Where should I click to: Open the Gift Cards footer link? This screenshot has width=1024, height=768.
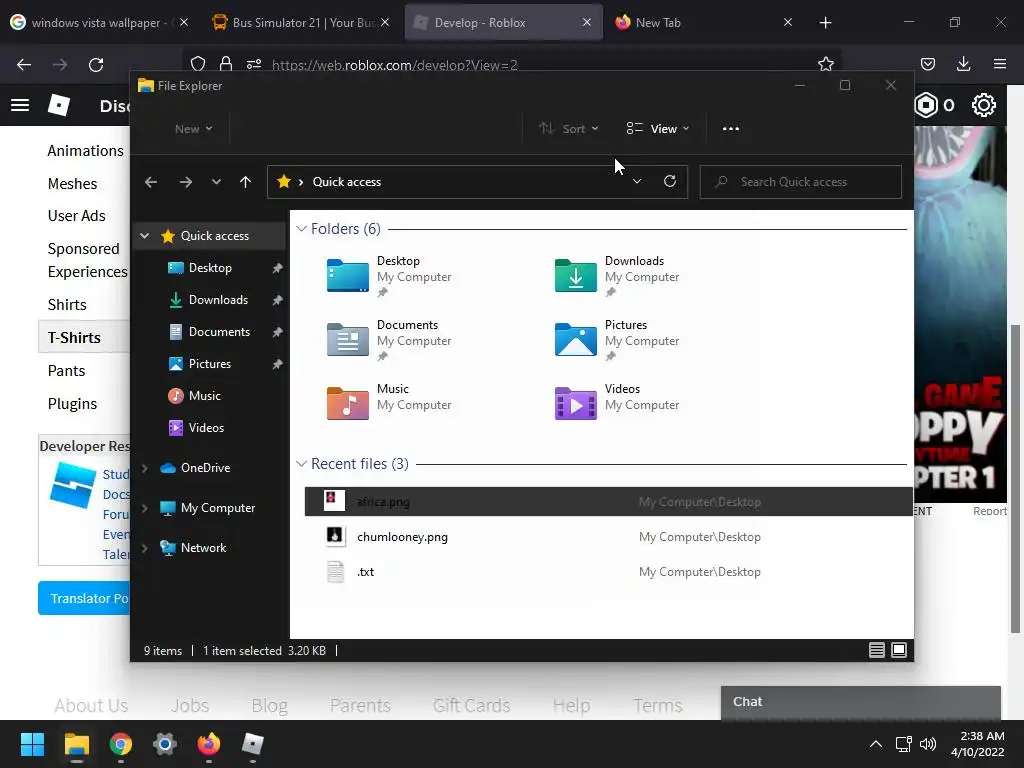coord(472,705)
